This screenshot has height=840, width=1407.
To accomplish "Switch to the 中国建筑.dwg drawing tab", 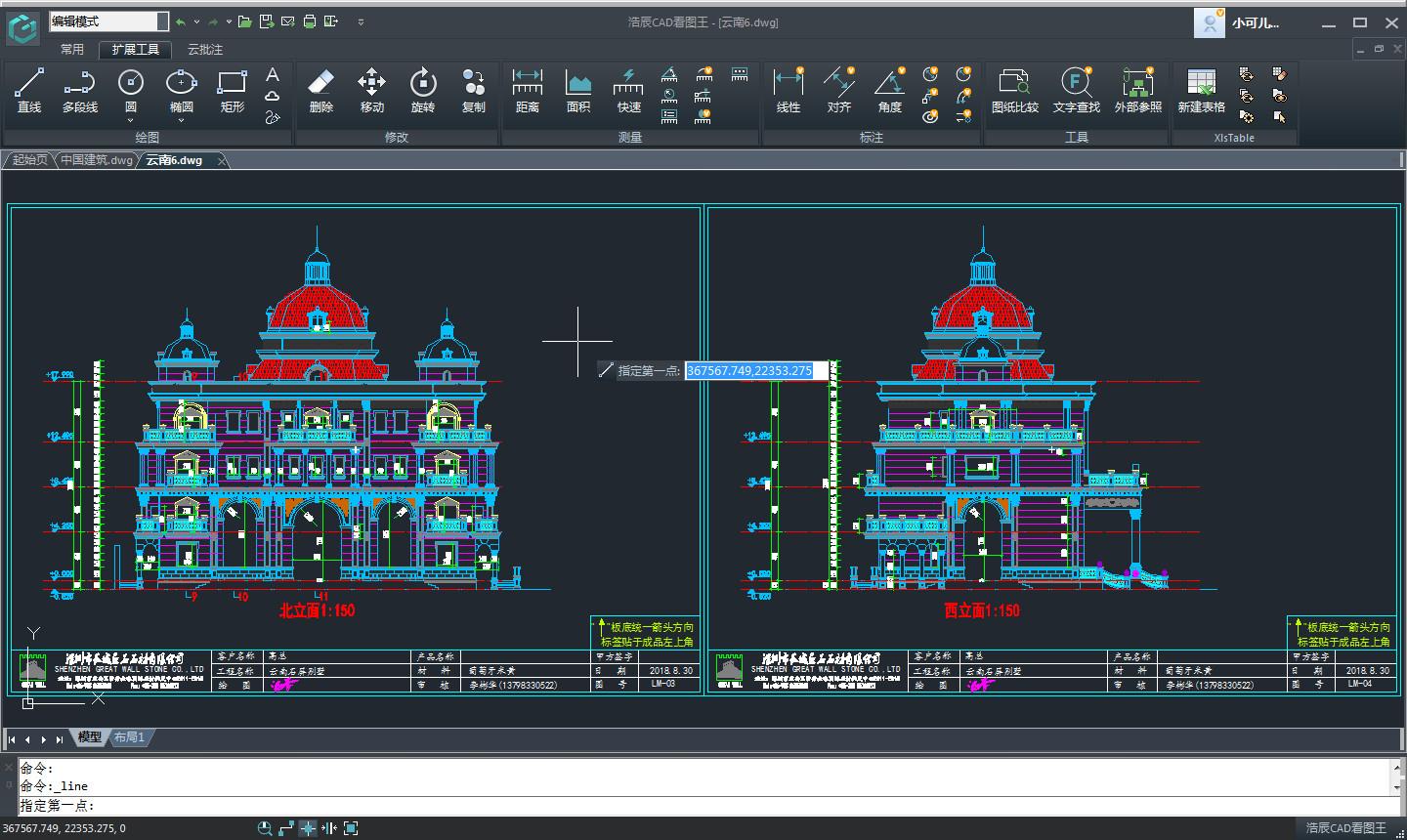I will tap(96, 160).
